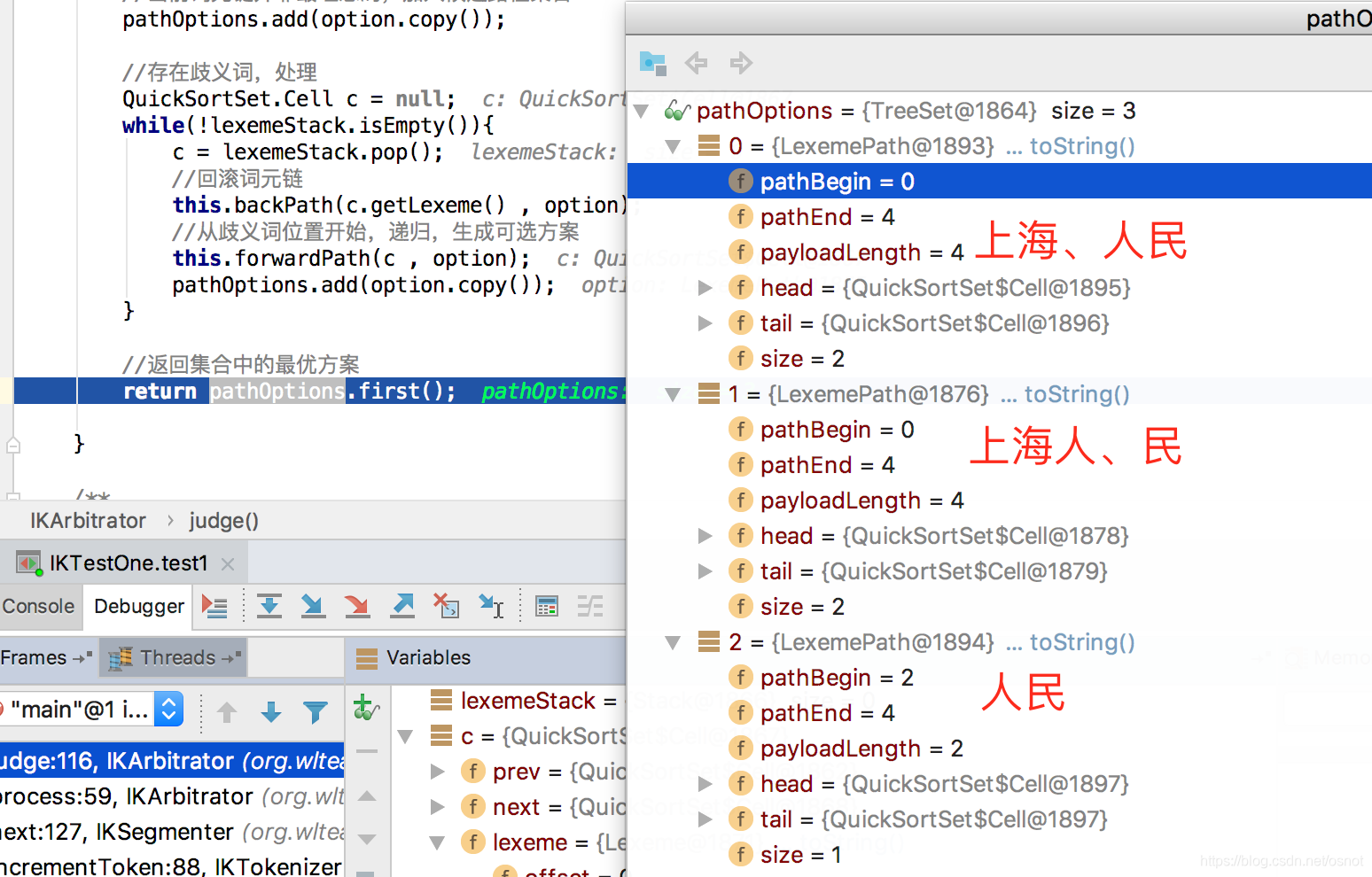The image size is (1372, 877).
Task: Click the previous frame up arrow
Action: point(227,711)
